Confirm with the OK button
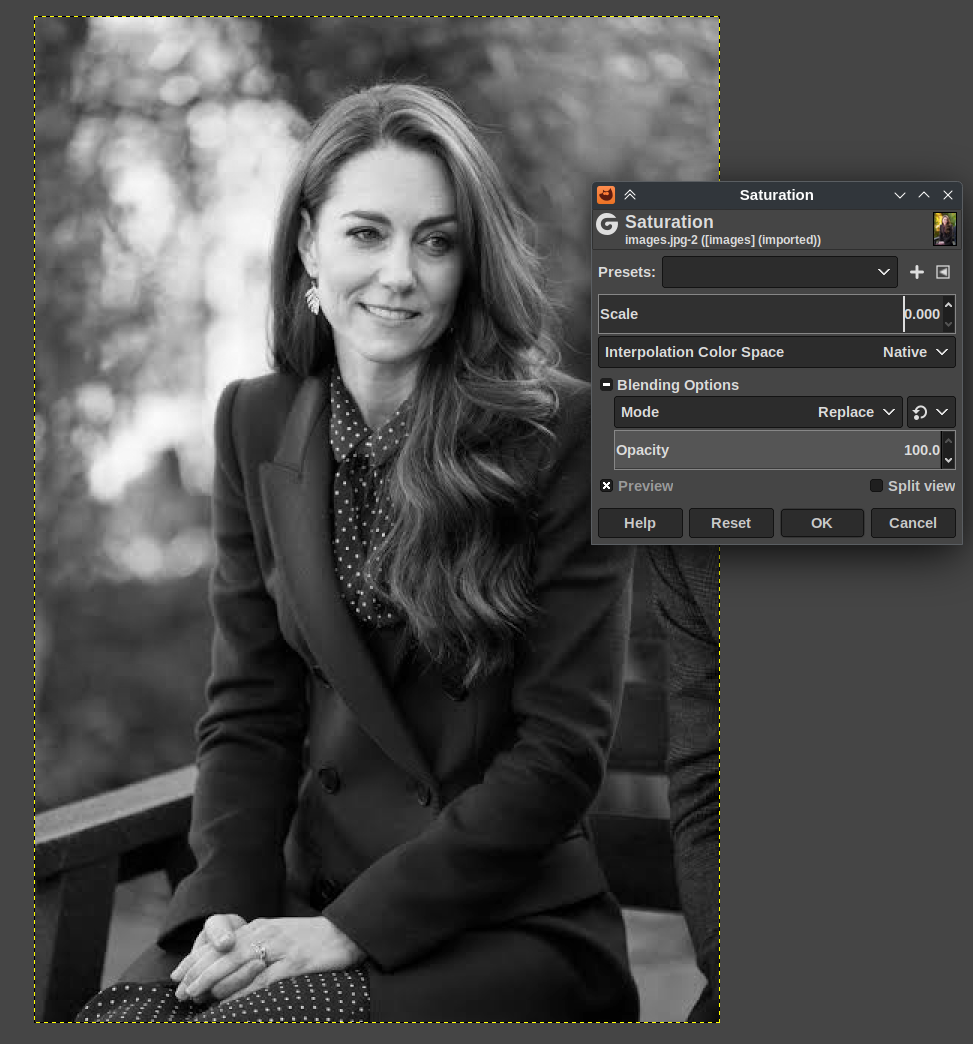 pyautogui.click(x=822, y=523)
